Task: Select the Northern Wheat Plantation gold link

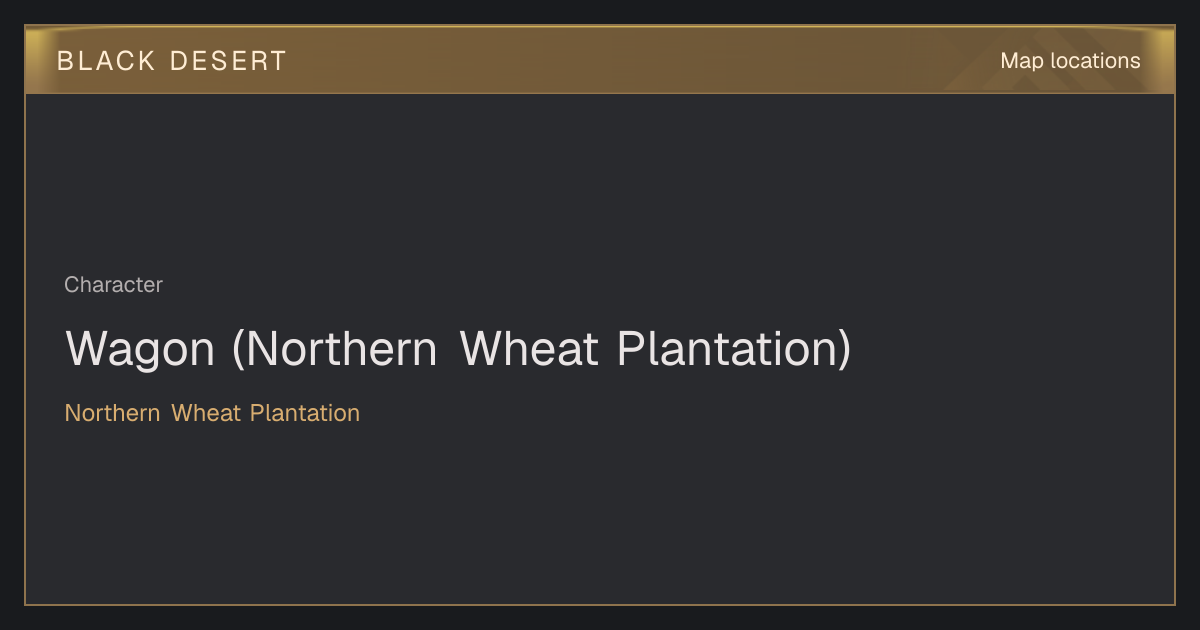Action: [x=212, y=413]
